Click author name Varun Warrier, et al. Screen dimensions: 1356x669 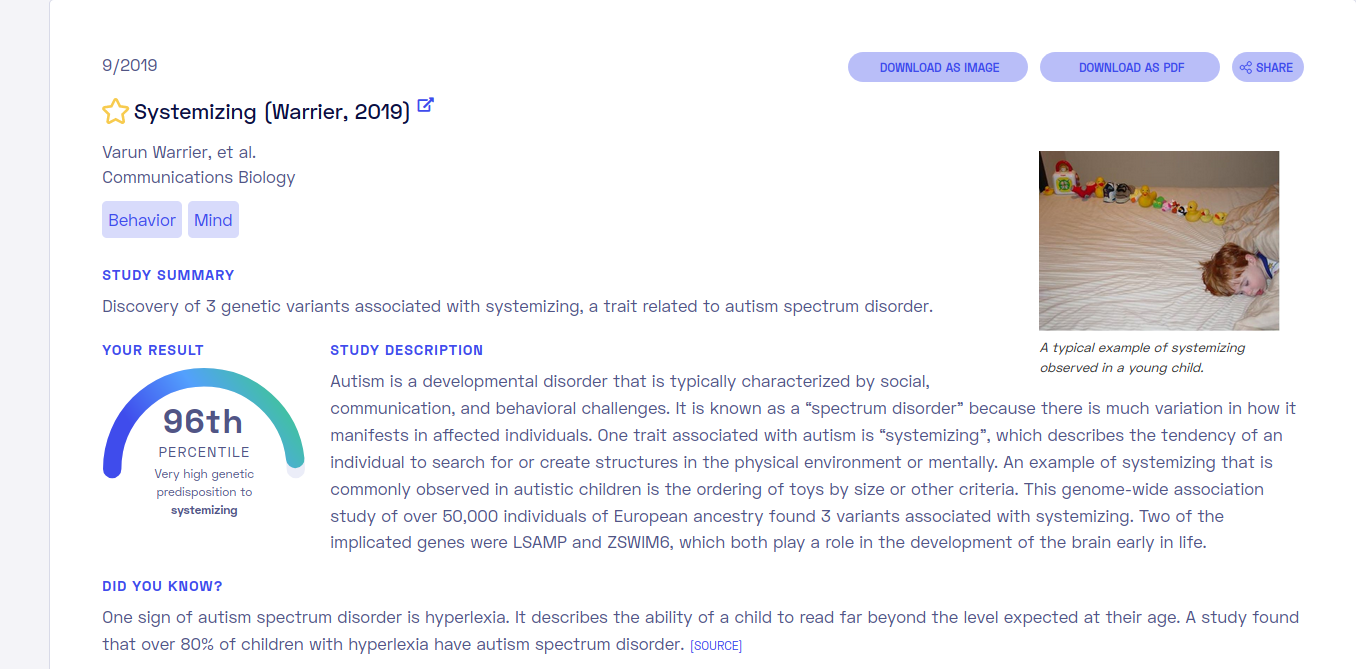pos(179,152)
